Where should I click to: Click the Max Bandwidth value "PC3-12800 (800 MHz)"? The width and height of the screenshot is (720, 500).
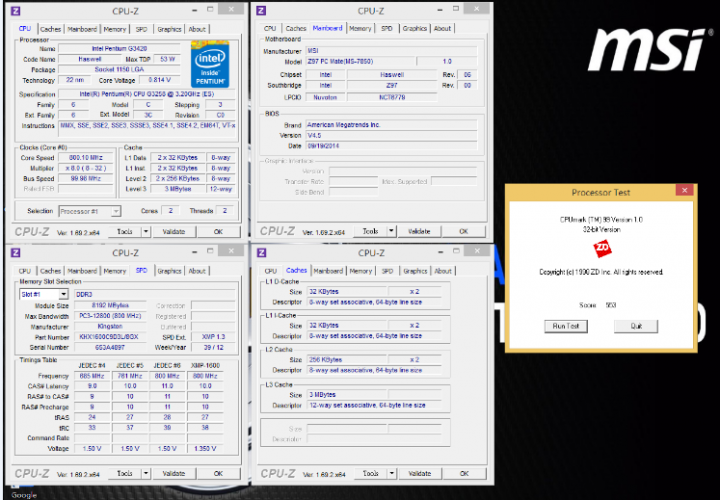(x=110, y=316)
